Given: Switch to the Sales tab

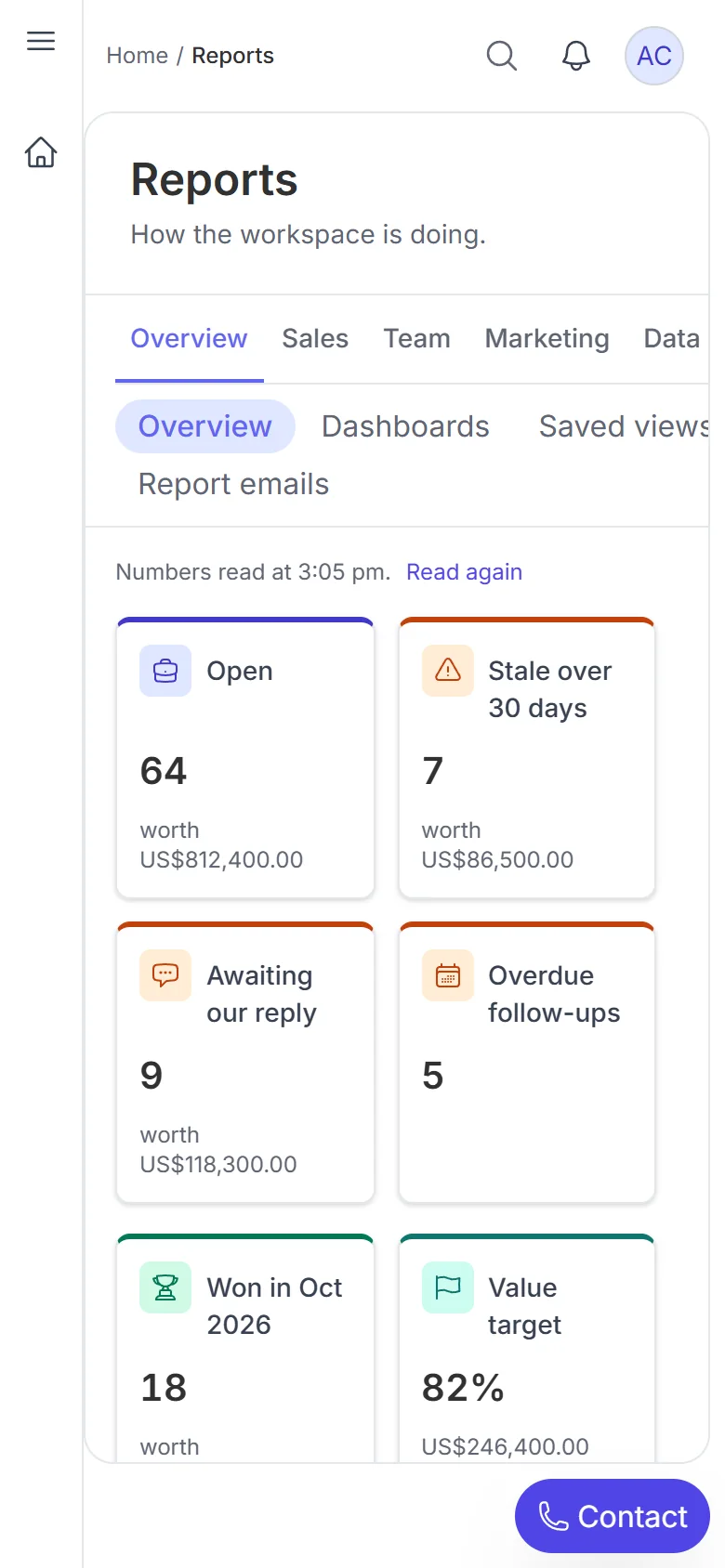Looking at the screenshot, I should pos(315,338).
